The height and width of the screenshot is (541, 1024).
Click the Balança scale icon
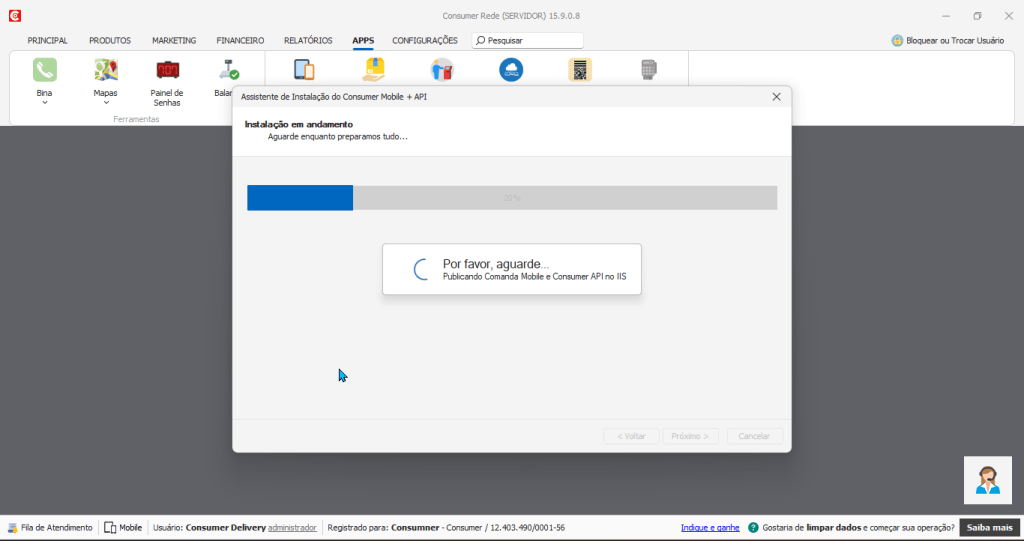[228, 70]
